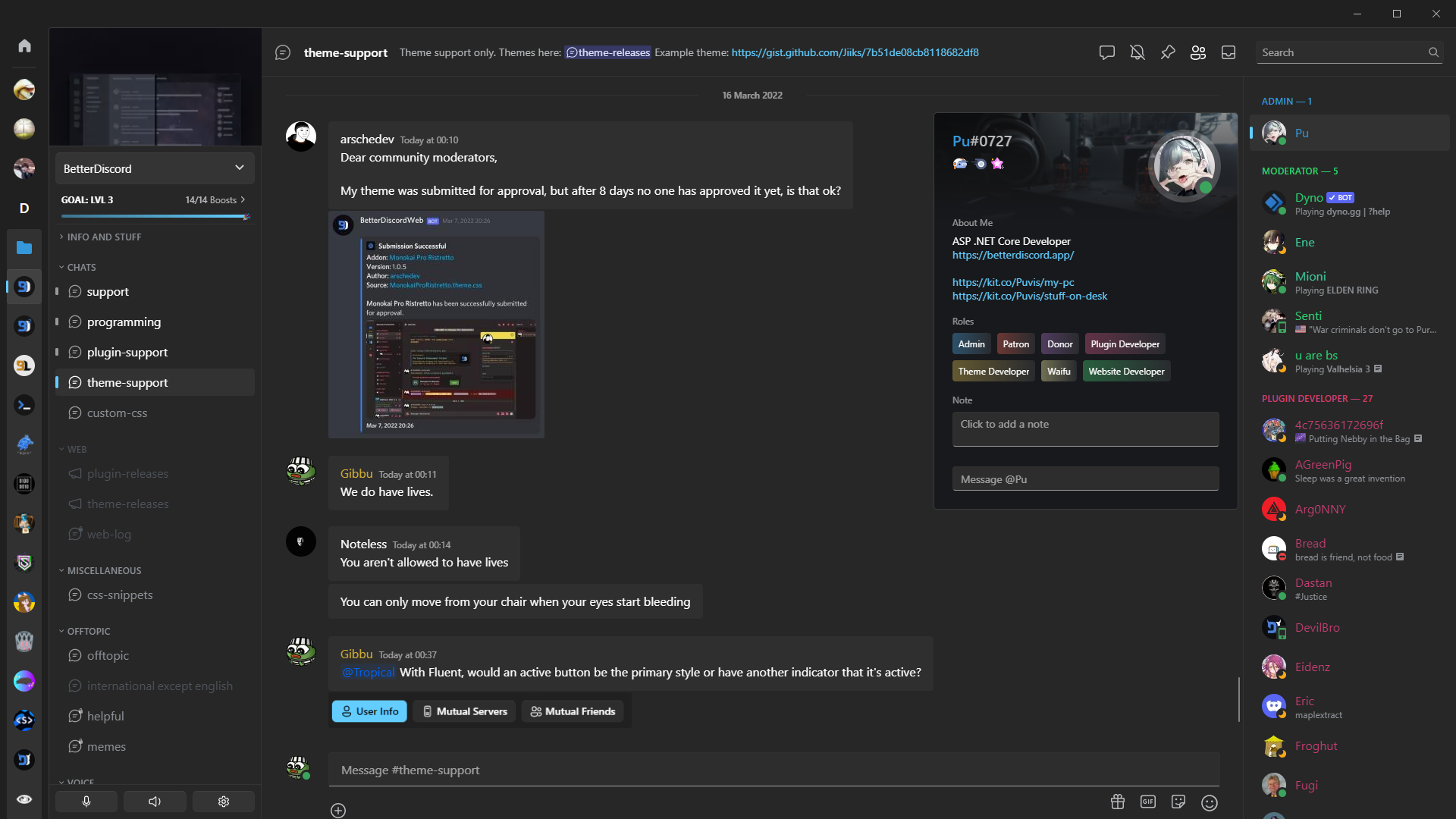Image resolution: width=1456 pixels, height=819 pixels.
Task: Click the pinned messages icon
Action: pyautogui.click(x=1167, y=52)
